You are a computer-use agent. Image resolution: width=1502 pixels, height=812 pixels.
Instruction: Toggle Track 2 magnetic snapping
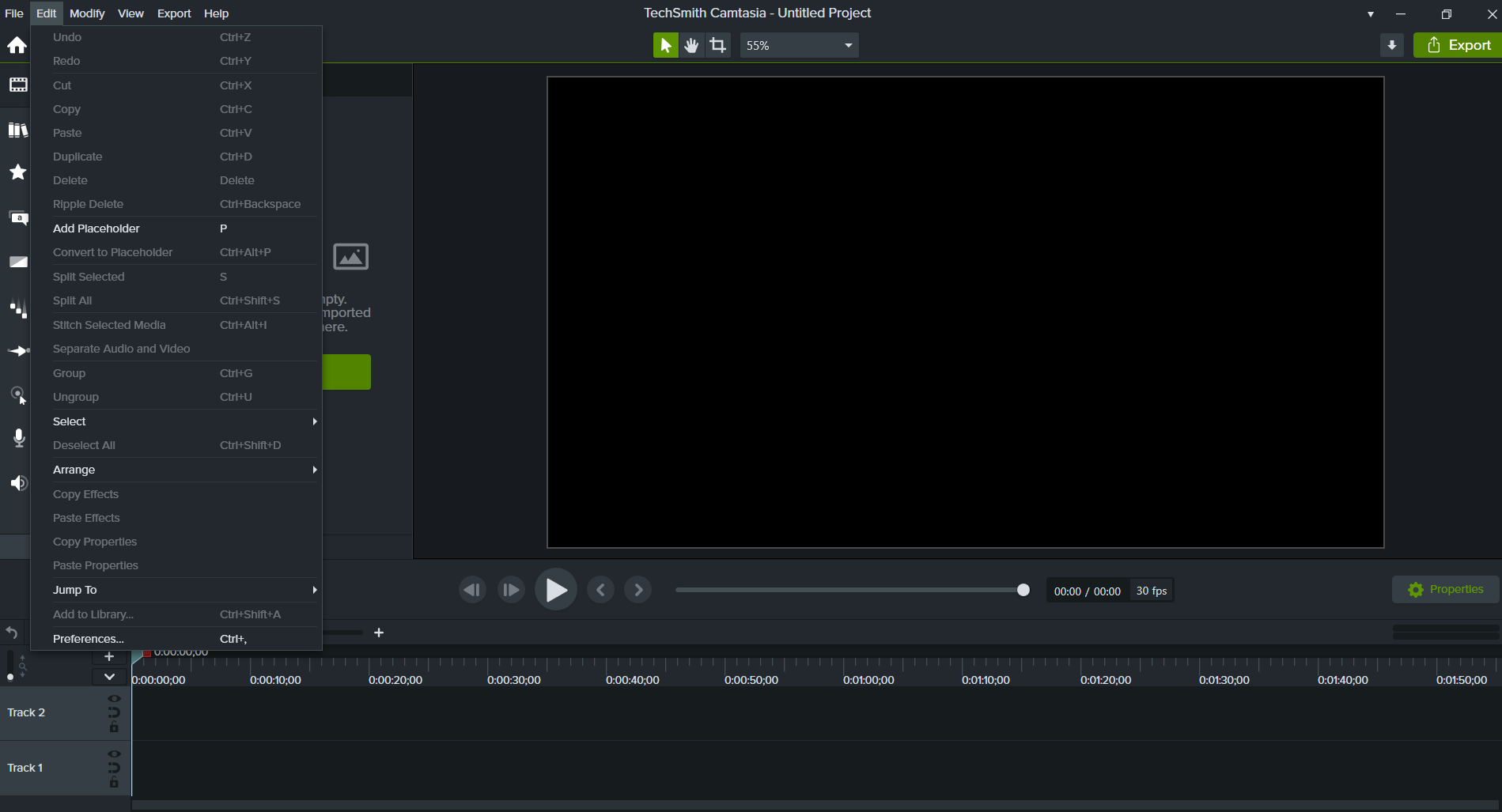coord(114,712)
